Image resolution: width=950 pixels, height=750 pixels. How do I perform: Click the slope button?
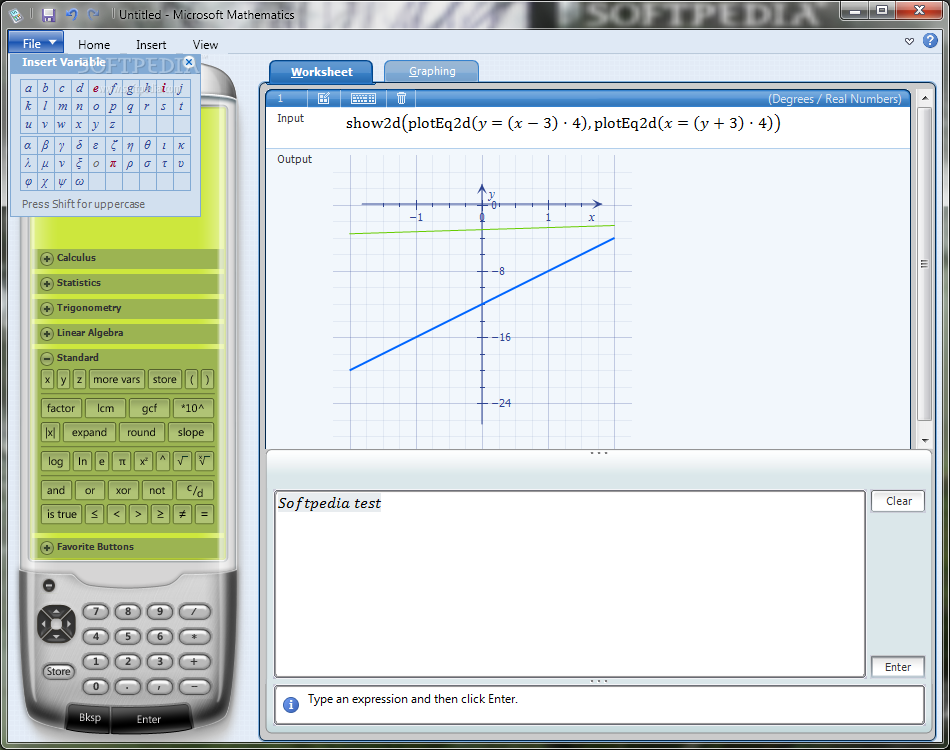pos(190,433)
